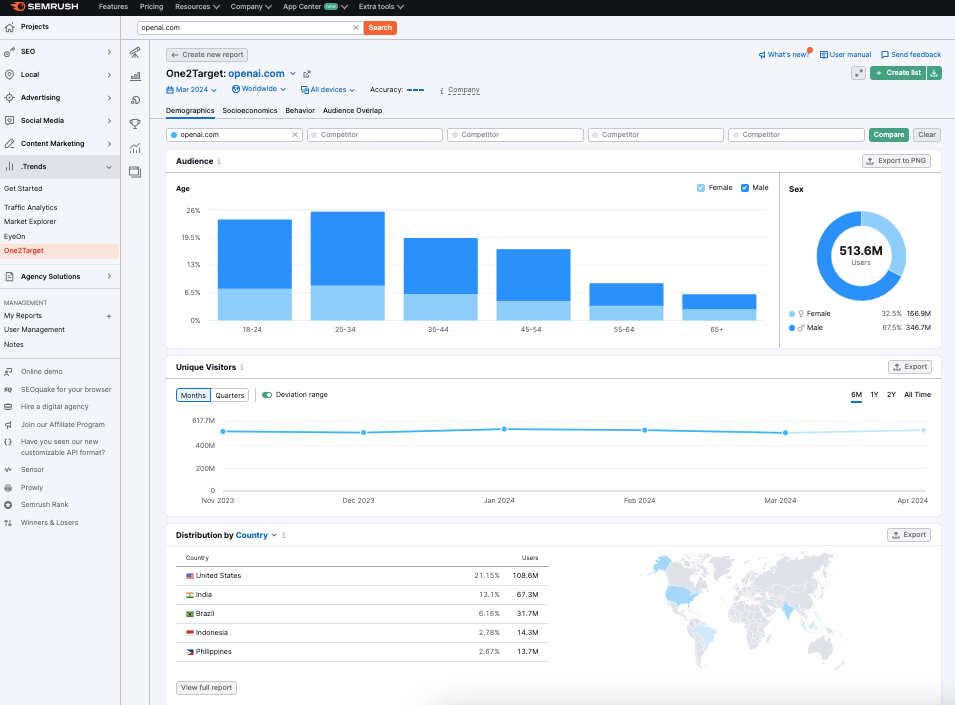The height and width of the screenshot is (705, 955).
Task: Open the Resources top menu
Action: pyautogui.click(x=197, y=7)
